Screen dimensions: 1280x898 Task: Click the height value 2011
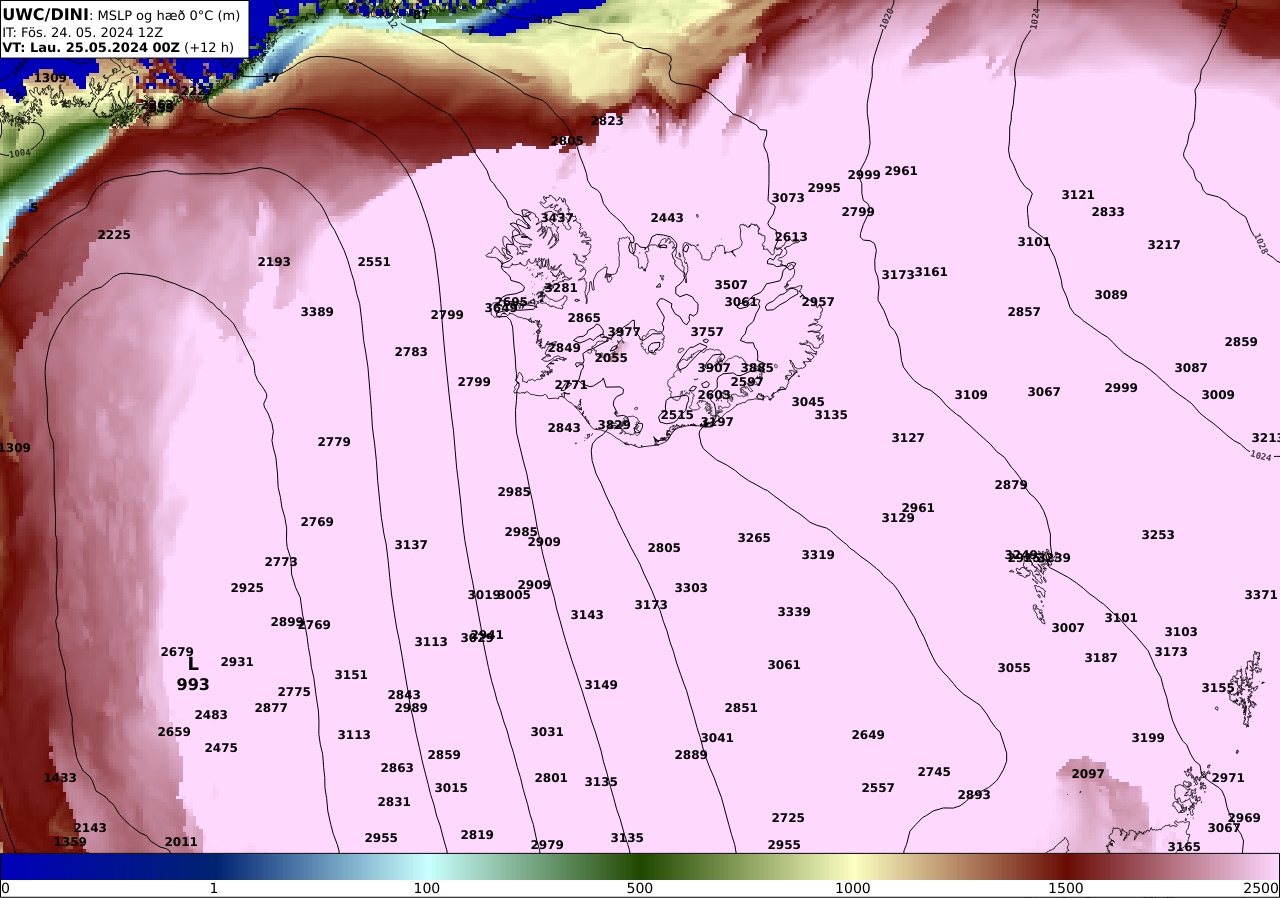click(181, 842)
